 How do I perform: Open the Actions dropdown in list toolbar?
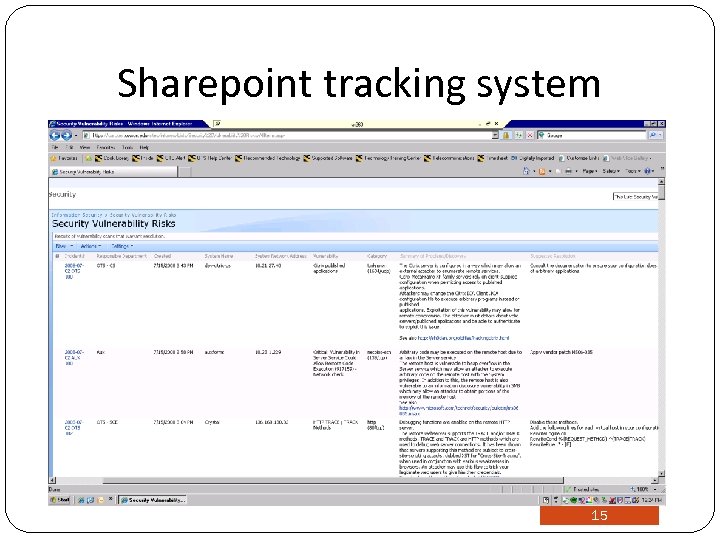[90, 247]
